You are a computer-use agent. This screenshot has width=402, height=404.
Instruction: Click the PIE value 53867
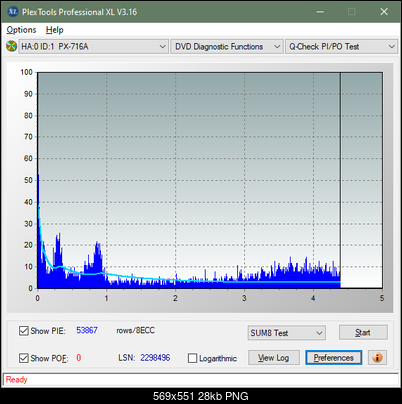pyautogui.click(x=87, y=330)
